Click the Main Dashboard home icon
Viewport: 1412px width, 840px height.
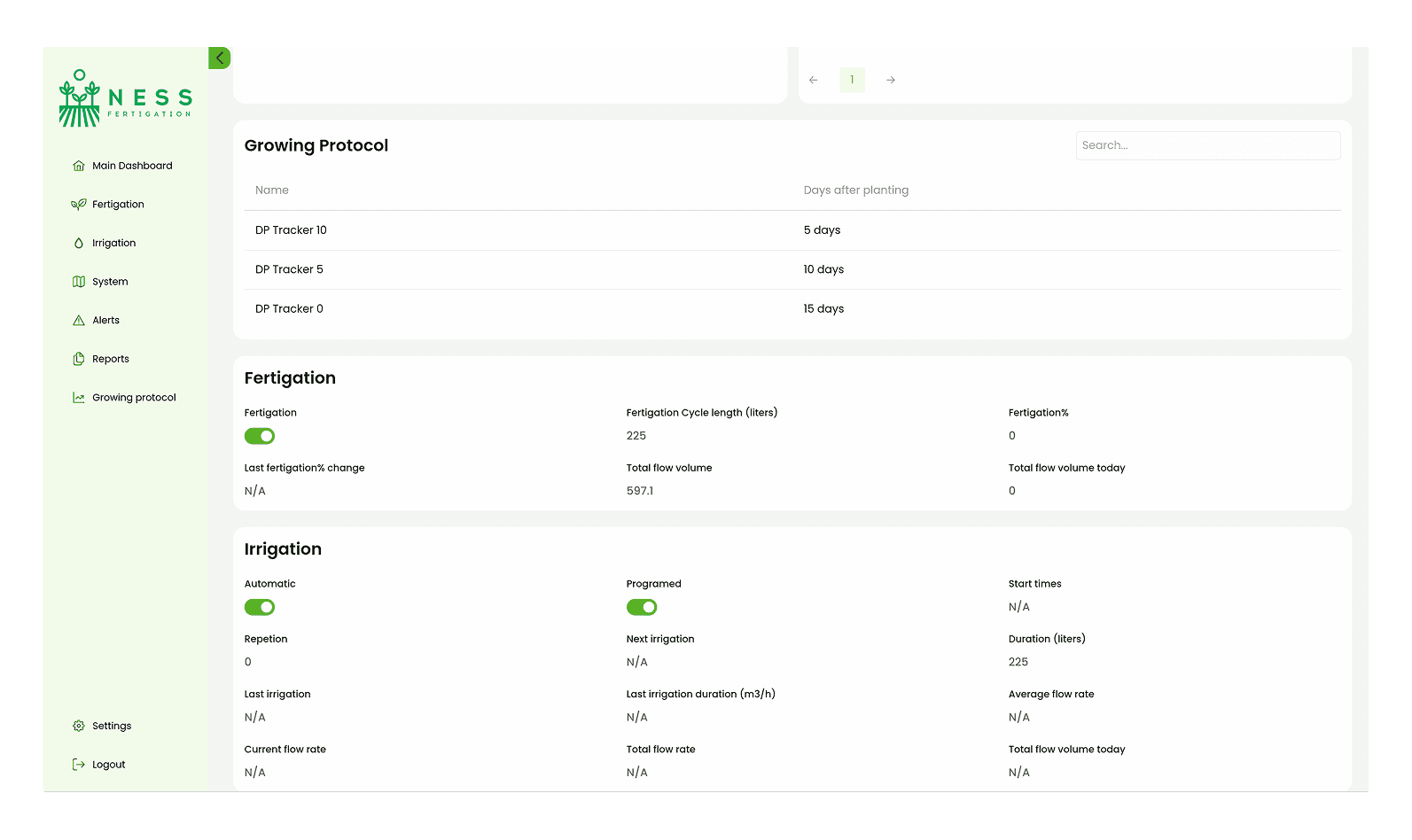79,166
